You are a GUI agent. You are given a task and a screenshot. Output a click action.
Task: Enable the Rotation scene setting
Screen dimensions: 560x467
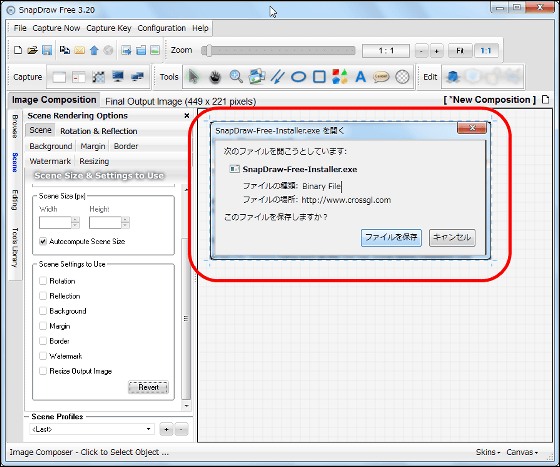(x=43, y=281)
